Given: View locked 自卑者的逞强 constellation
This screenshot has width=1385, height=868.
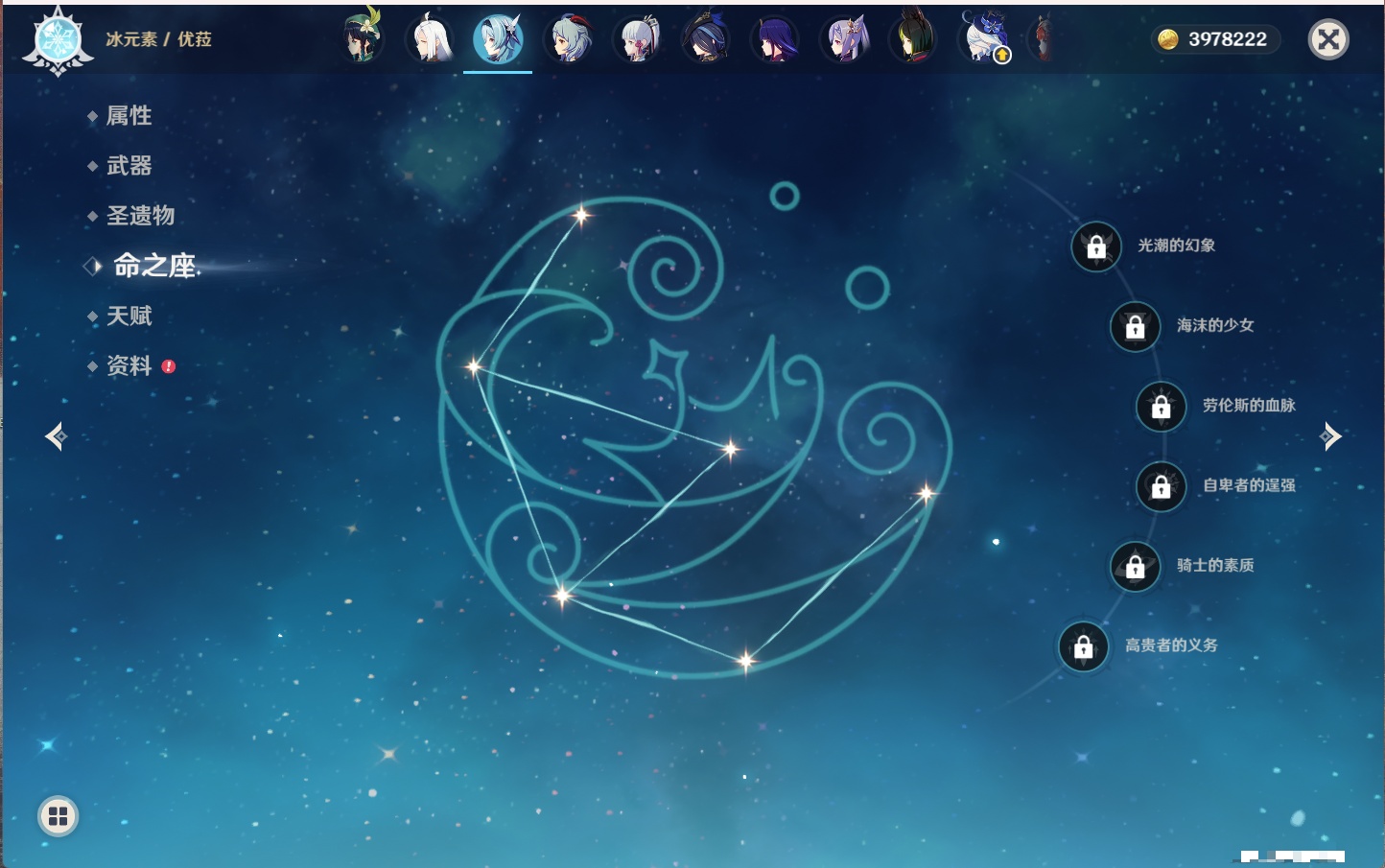Looking at the screenshot, I should pyautogui.click(x=1162, y=486).
